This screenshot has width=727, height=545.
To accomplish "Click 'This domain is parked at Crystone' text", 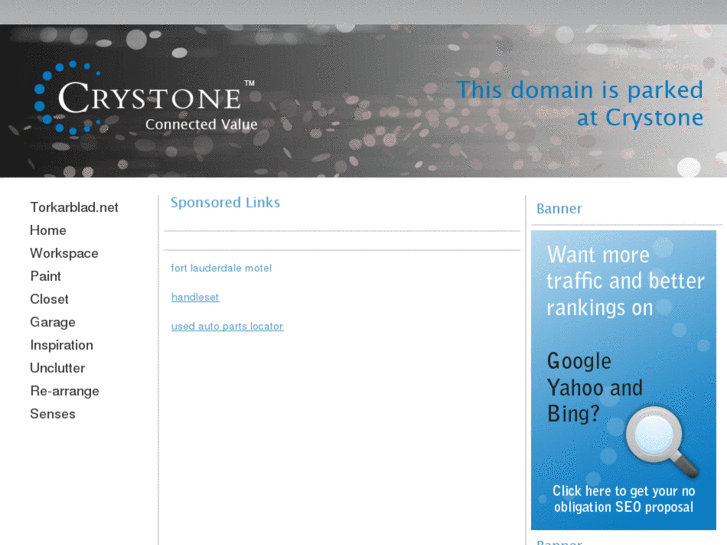I will coord(580,104).
